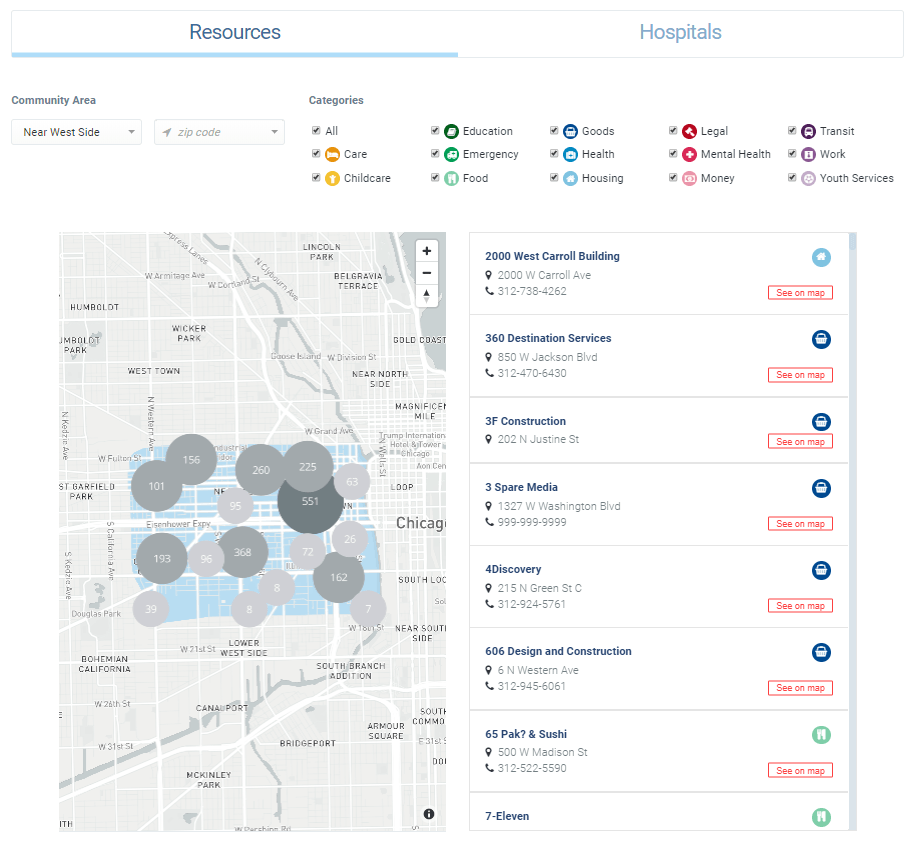This screenshot has width=916, height=844.
Task: Open the 4Discovery resource link
Action: (513, 569)
